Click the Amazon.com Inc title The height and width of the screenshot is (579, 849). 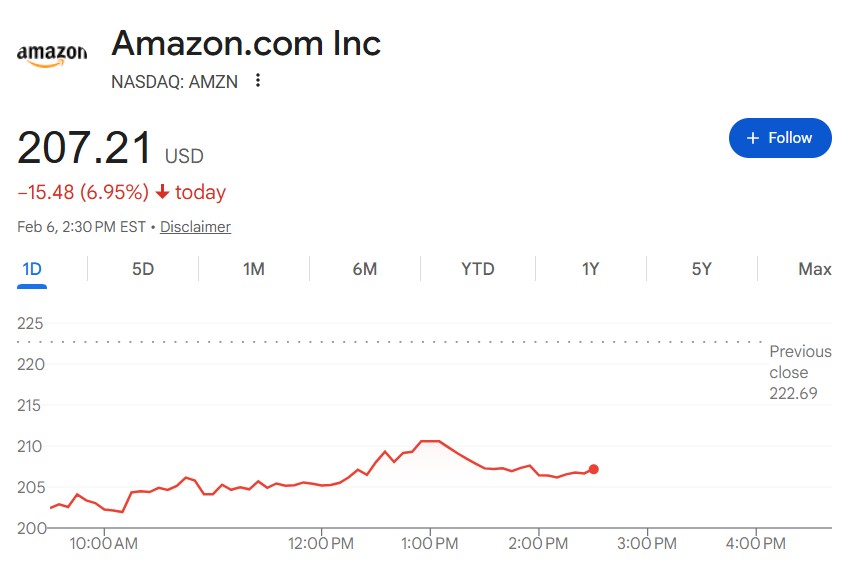pyautogui.click(x=246, y=44)
